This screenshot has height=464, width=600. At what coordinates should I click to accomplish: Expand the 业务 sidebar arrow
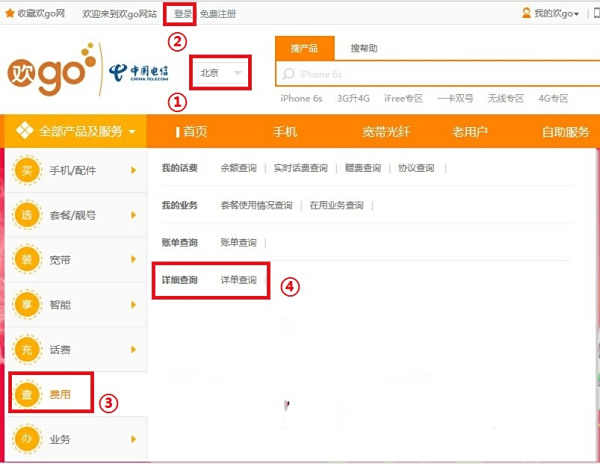[x=133, y=439]
